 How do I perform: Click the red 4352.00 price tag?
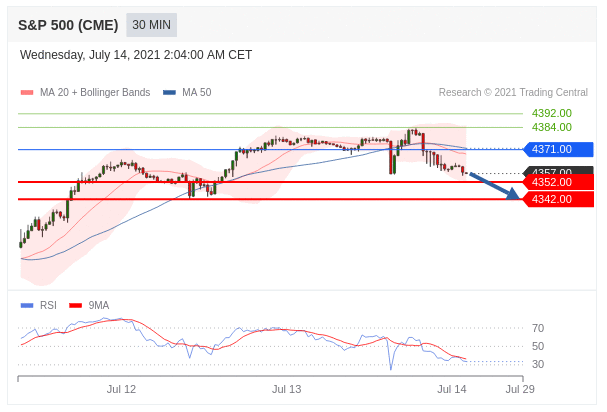[557, 182]
